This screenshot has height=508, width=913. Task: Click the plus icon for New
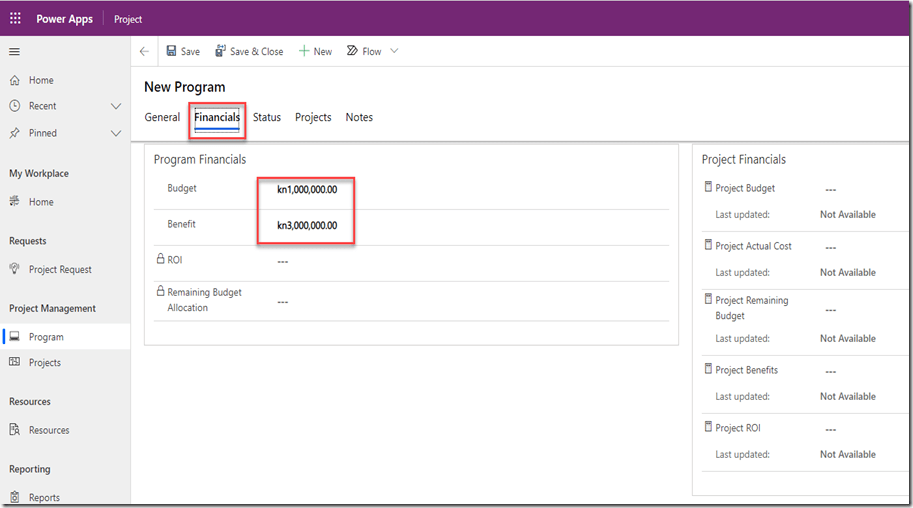[304, 52]
